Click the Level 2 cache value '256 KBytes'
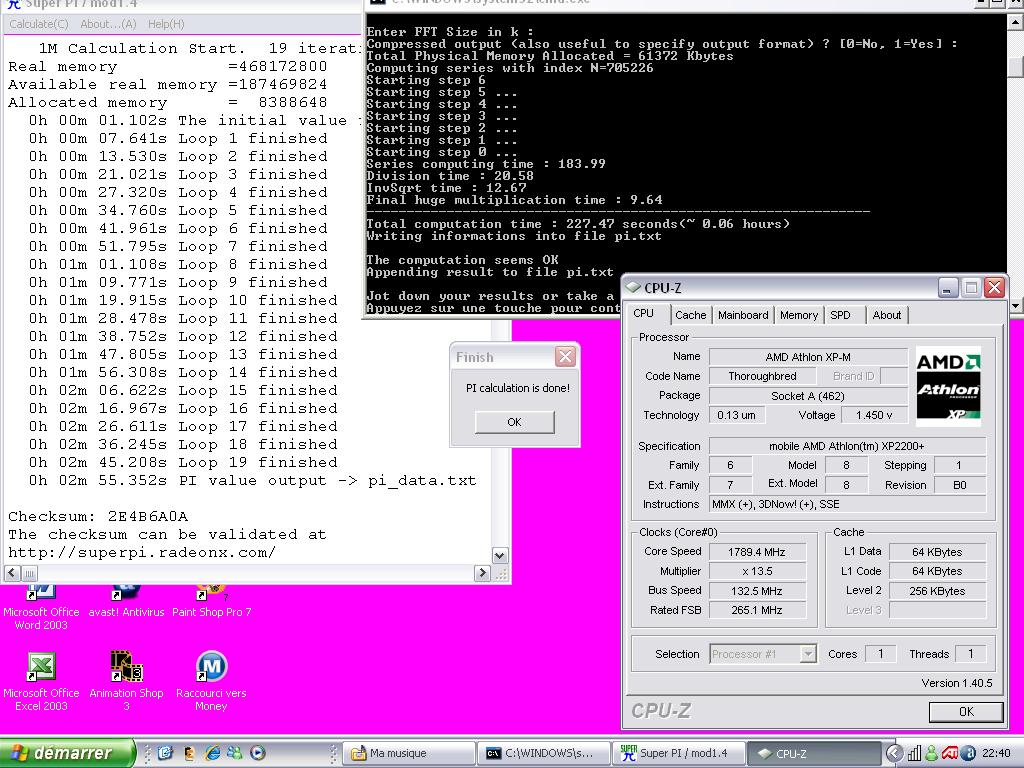The height and width of the screenshot is (768, 1024). 936,591
